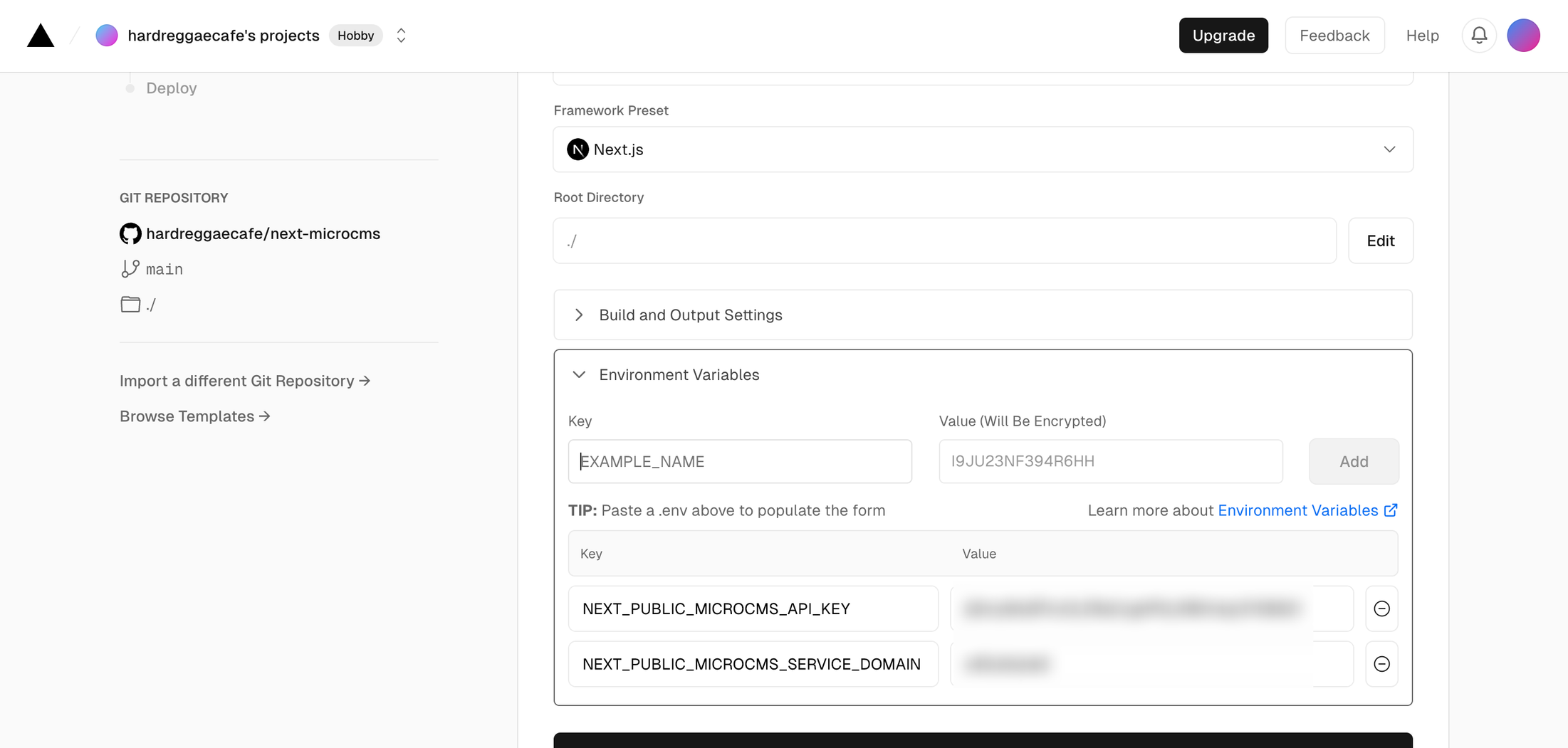
Task: Remove the NEXT_PUBLIC_MICROCMS_API_KEY variable
Action: pos(1381,609)
